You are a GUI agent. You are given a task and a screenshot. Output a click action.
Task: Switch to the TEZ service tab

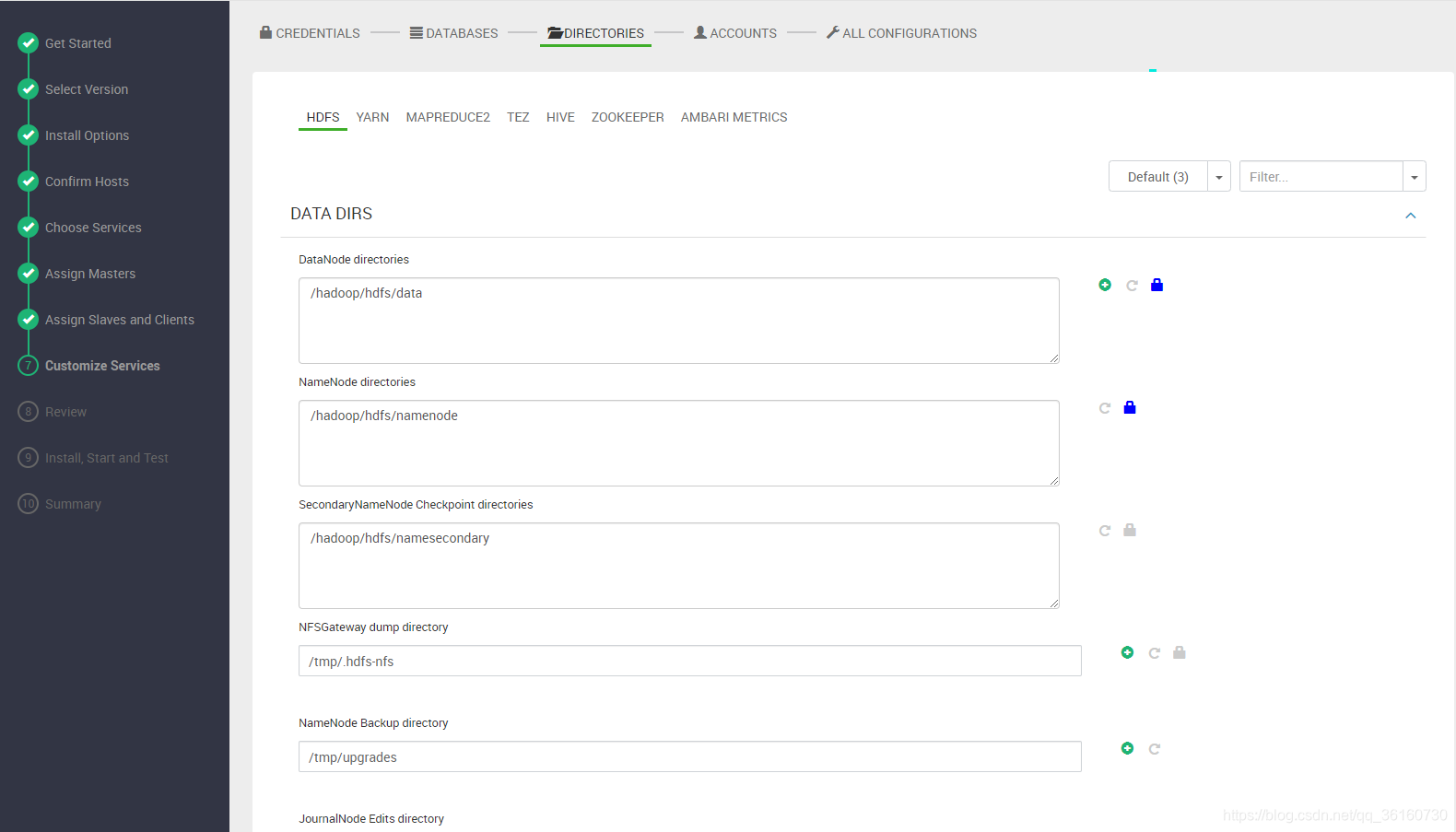[518, 117]
